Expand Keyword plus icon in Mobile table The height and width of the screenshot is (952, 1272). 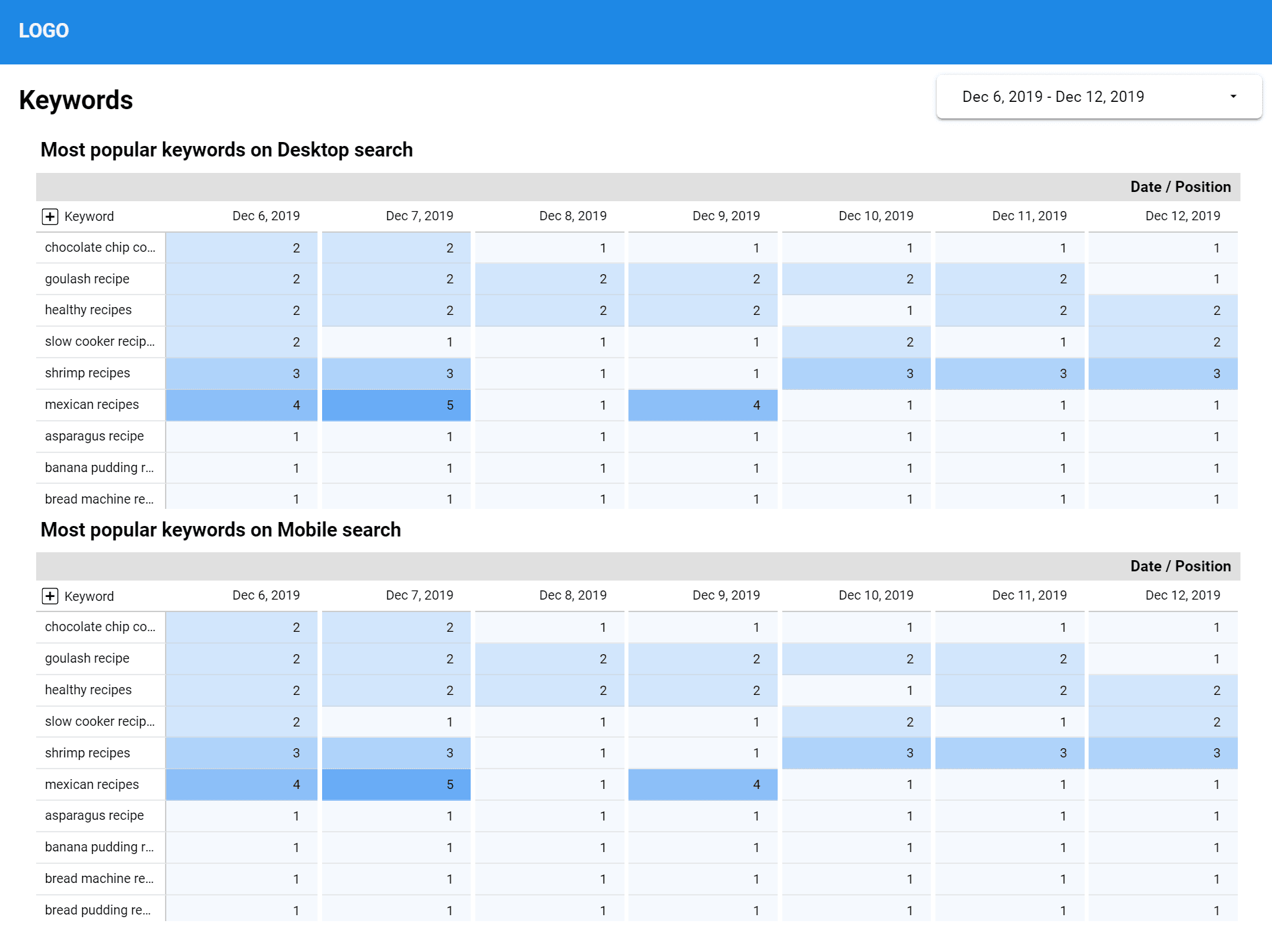tap(50, 596)
